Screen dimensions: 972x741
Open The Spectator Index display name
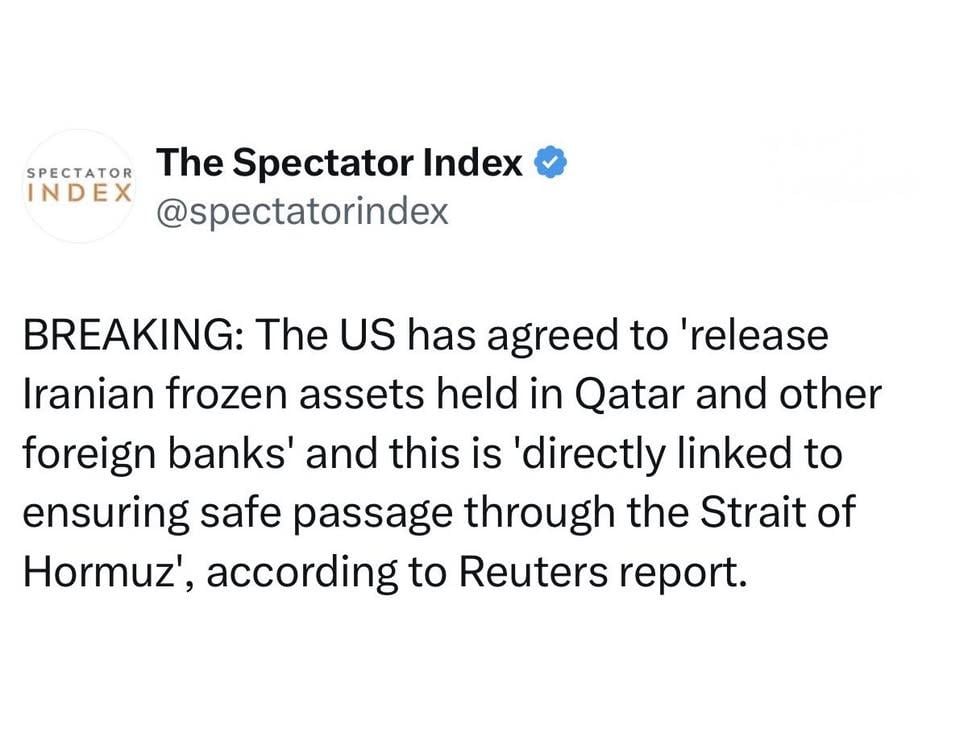(340, 163)
